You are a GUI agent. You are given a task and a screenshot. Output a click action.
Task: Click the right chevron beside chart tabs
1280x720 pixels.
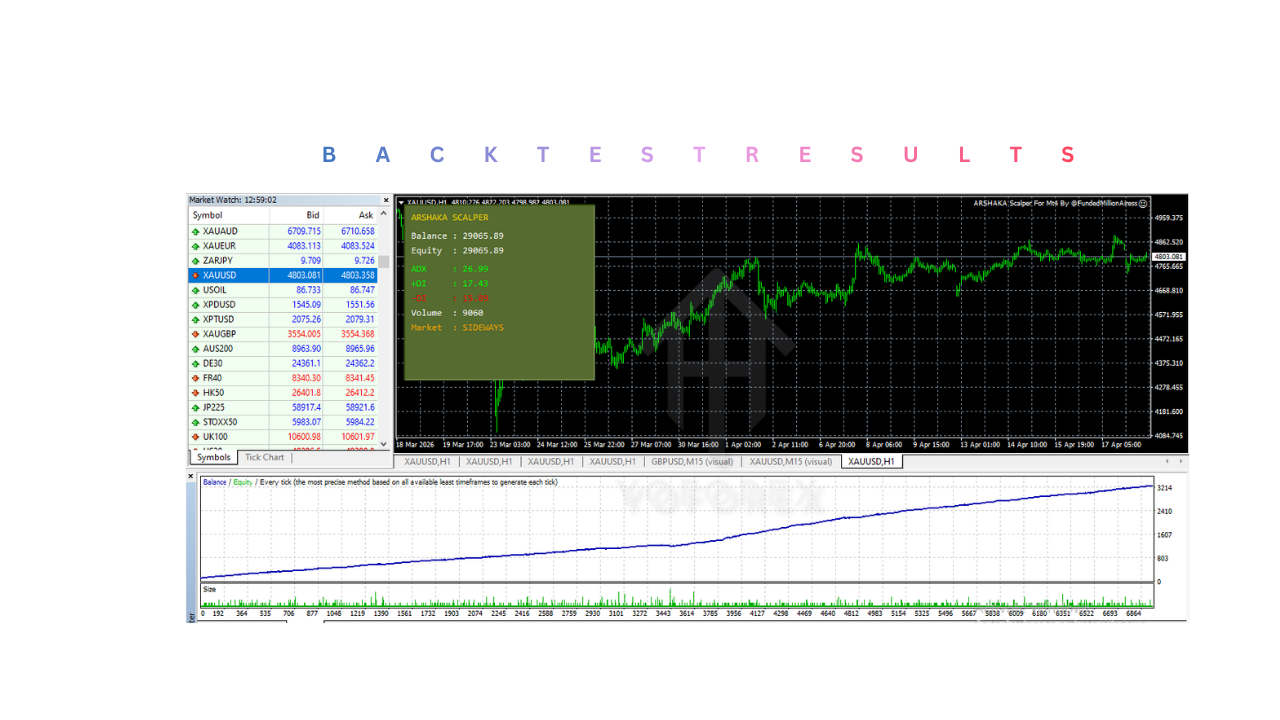click(x=1180, y=461)
